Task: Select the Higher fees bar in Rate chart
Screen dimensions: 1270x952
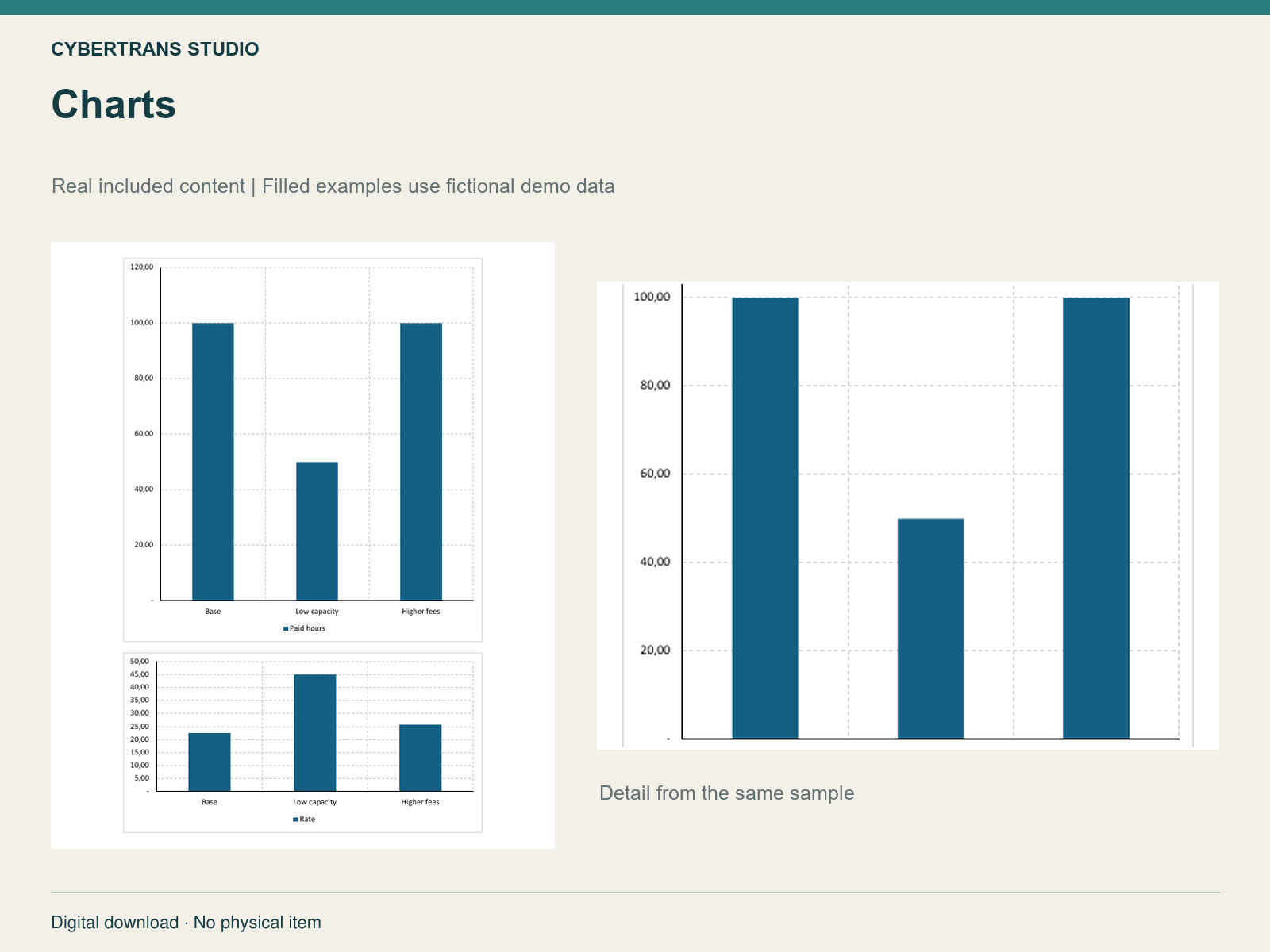Action: click(421, 758)
